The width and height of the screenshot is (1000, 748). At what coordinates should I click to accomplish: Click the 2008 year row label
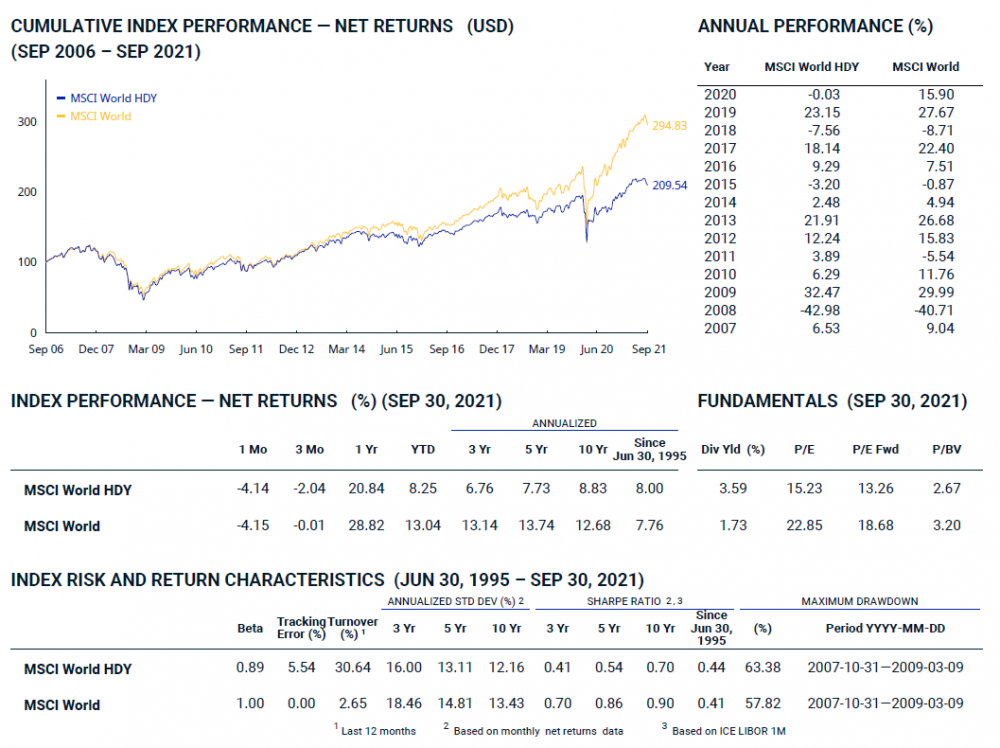(x=719, y=310)
